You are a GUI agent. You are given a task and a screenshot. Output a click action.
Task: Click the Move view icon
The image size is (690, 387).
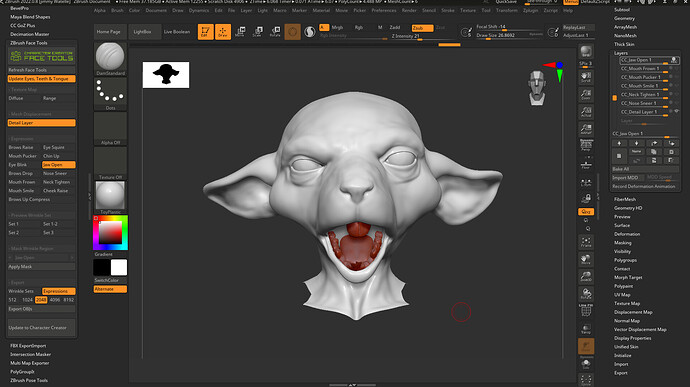[586, 259]
